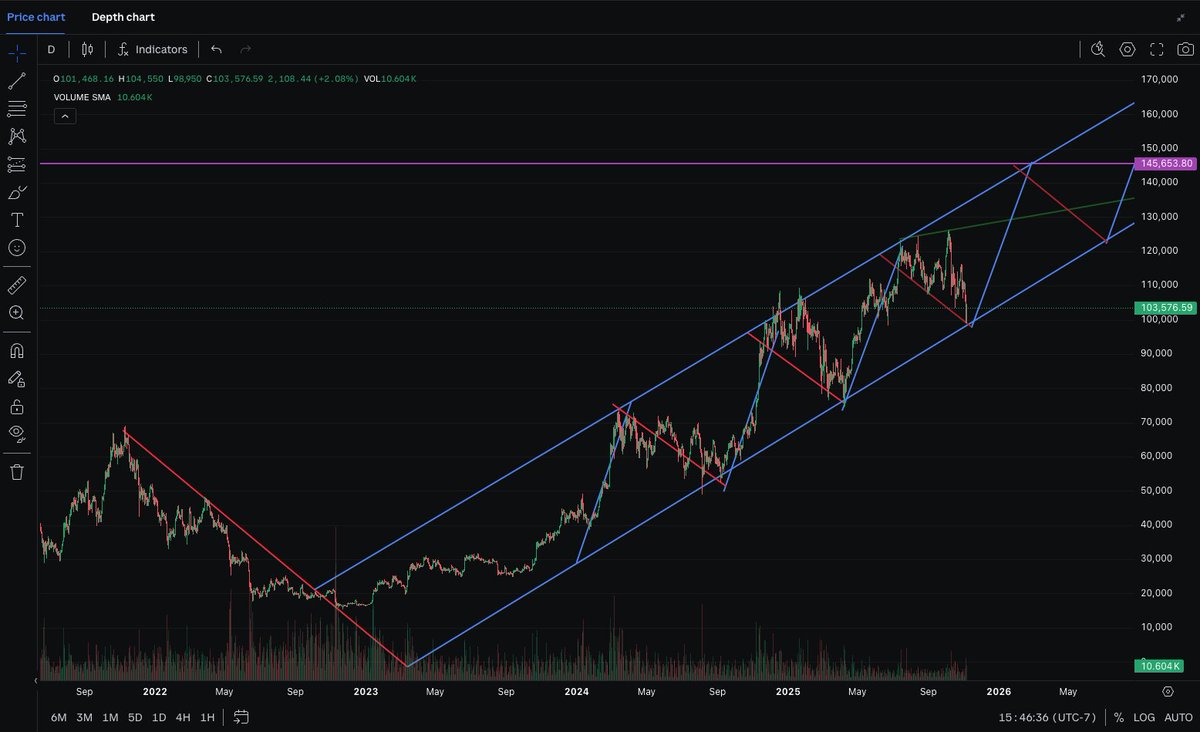Select the 6M date range
The width and height of the screenshot is (1200, 732).
59,717
